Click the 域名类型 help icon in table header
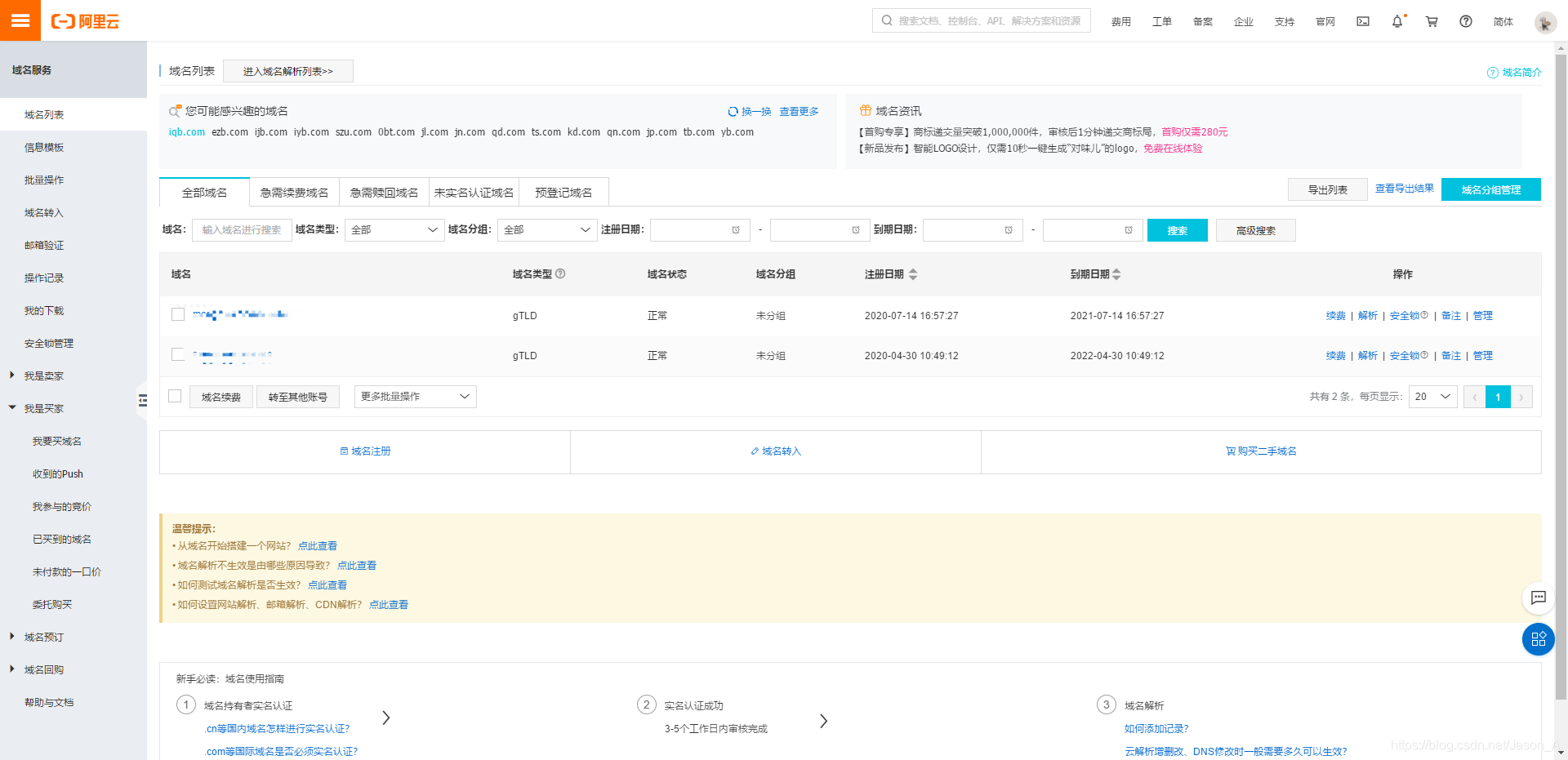This screenshot has width=1568, height=760. click(x=560, y=274)
